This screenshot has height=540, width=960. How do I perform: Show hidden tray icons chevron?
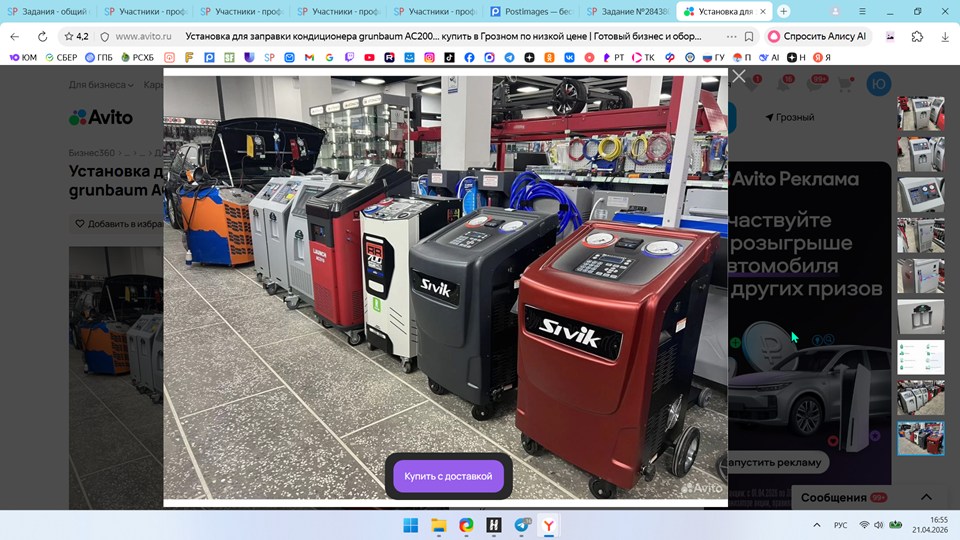point(817,525)
